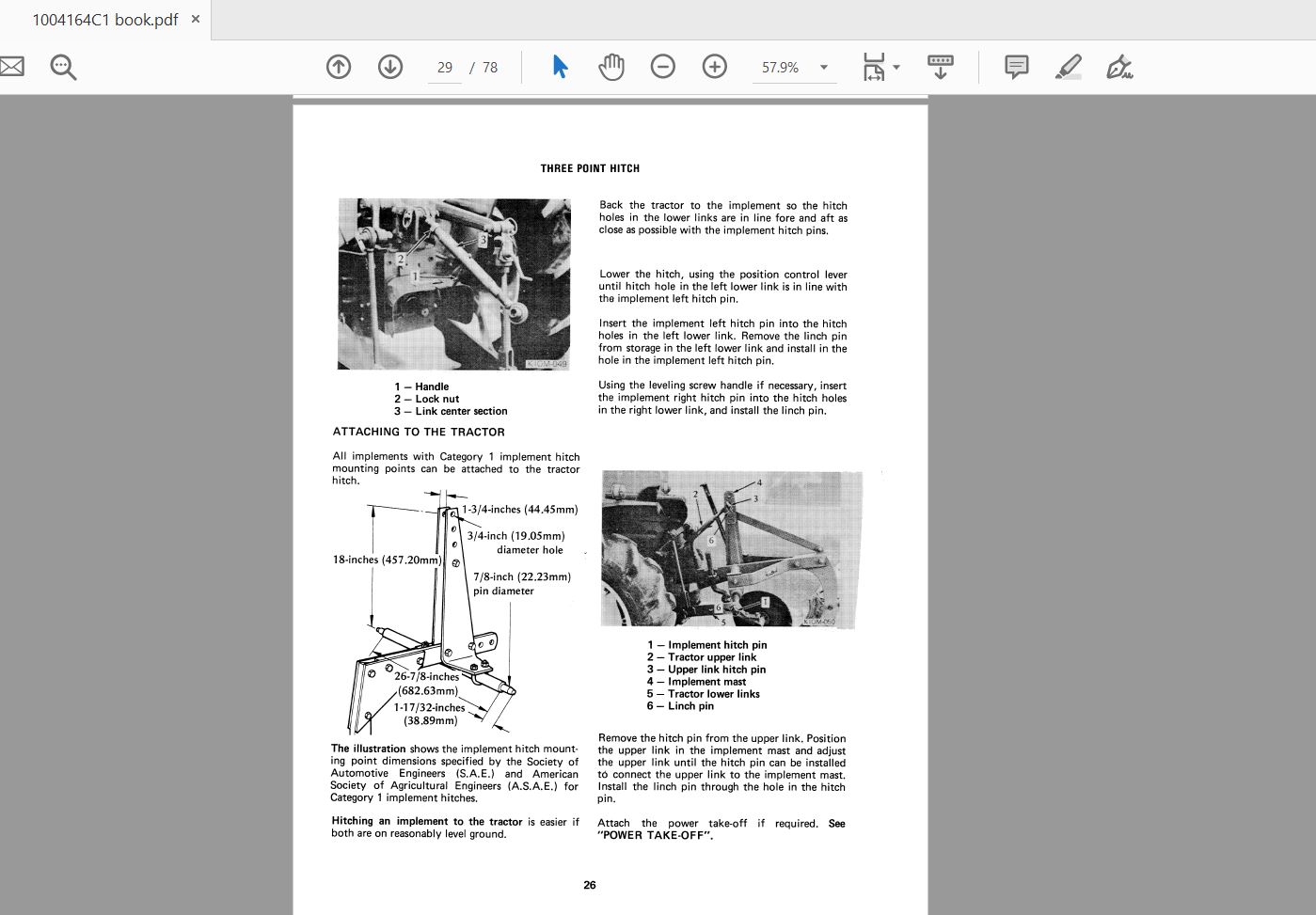Close the 1004164C1 book.pdf tab

coord(195,19)
